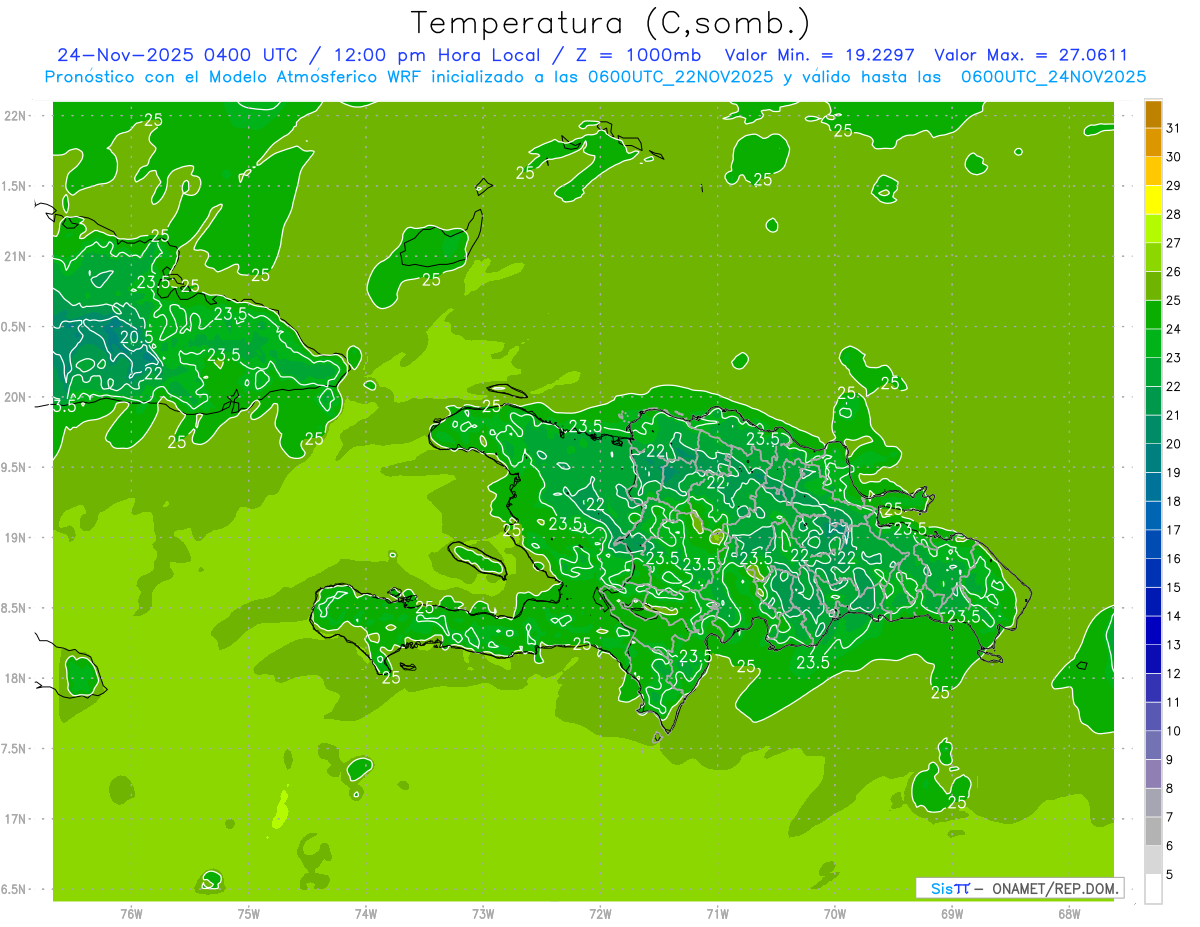Image resolution: width=1200 pixels, height=927 pixels.
Task: Click the "18N" latitude axis label
Action: [x=17, y=678]
